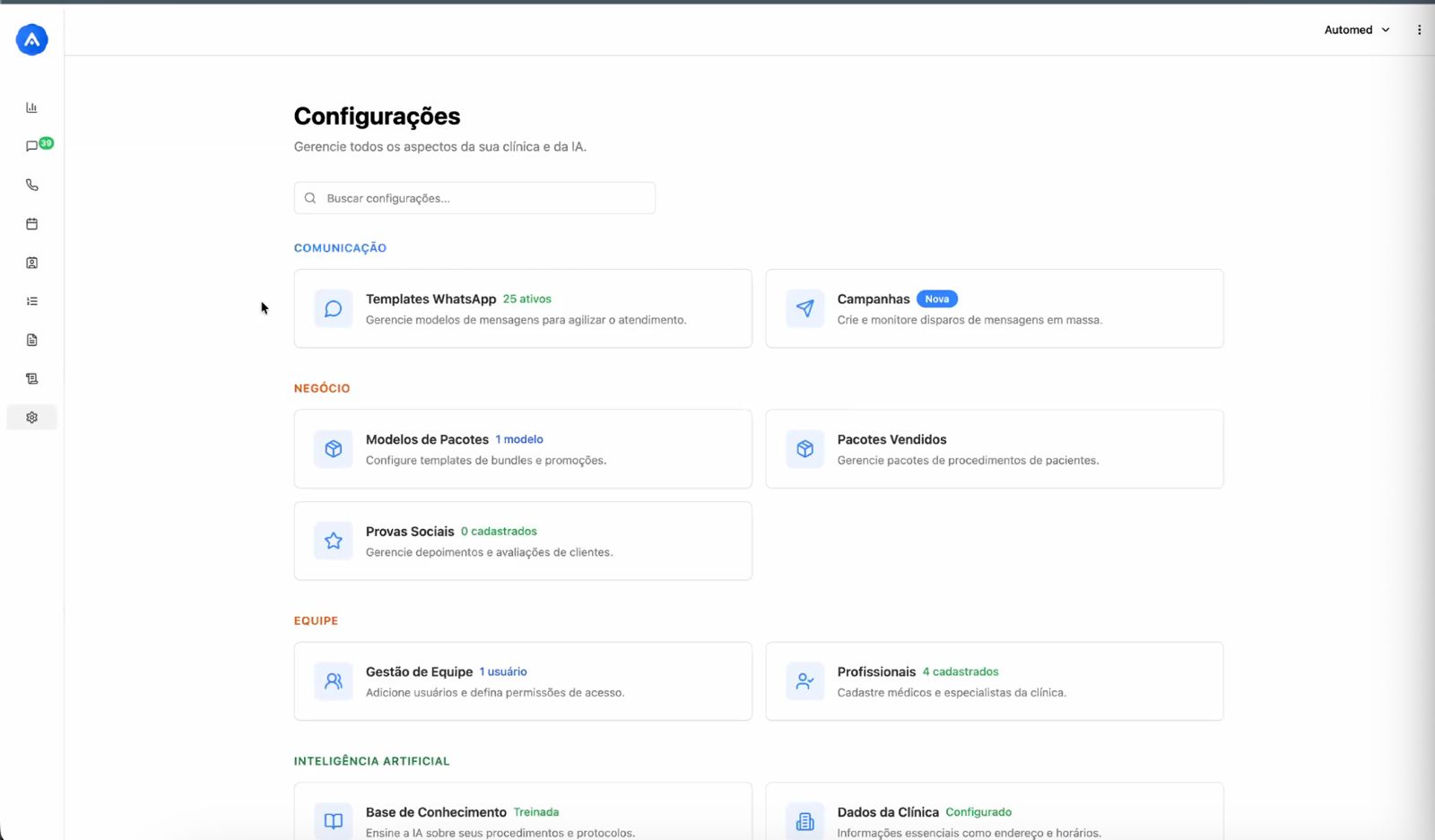
Task: Open chat messages icon with 39 badge
Action: 33,146
